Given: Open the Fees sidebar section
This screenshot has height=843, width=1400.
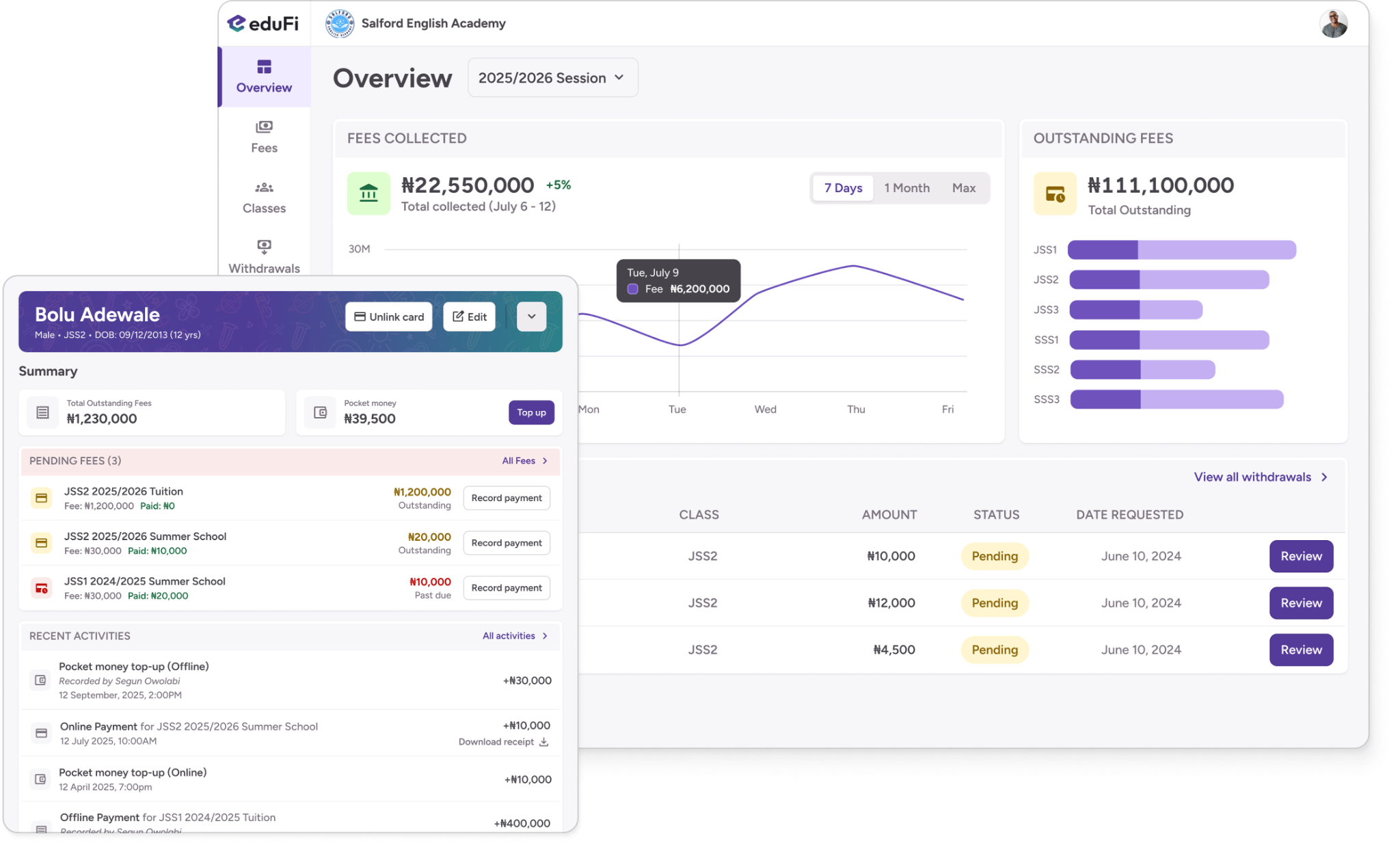Looking at the screenshot, I should tap(264, 137).
